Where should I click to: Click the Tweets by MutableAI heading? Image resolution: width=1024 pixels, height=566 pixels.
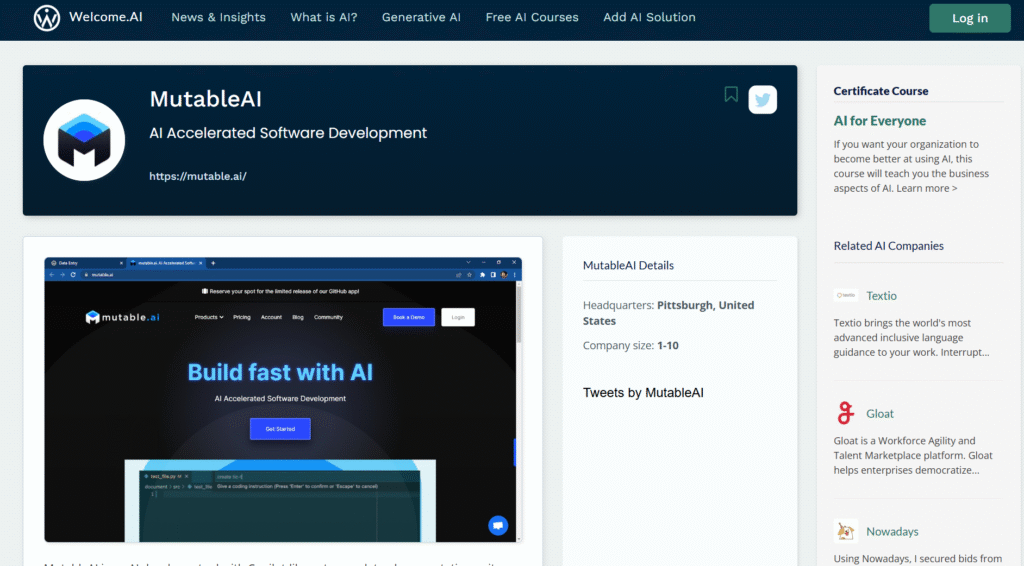[x=643, y=393]
